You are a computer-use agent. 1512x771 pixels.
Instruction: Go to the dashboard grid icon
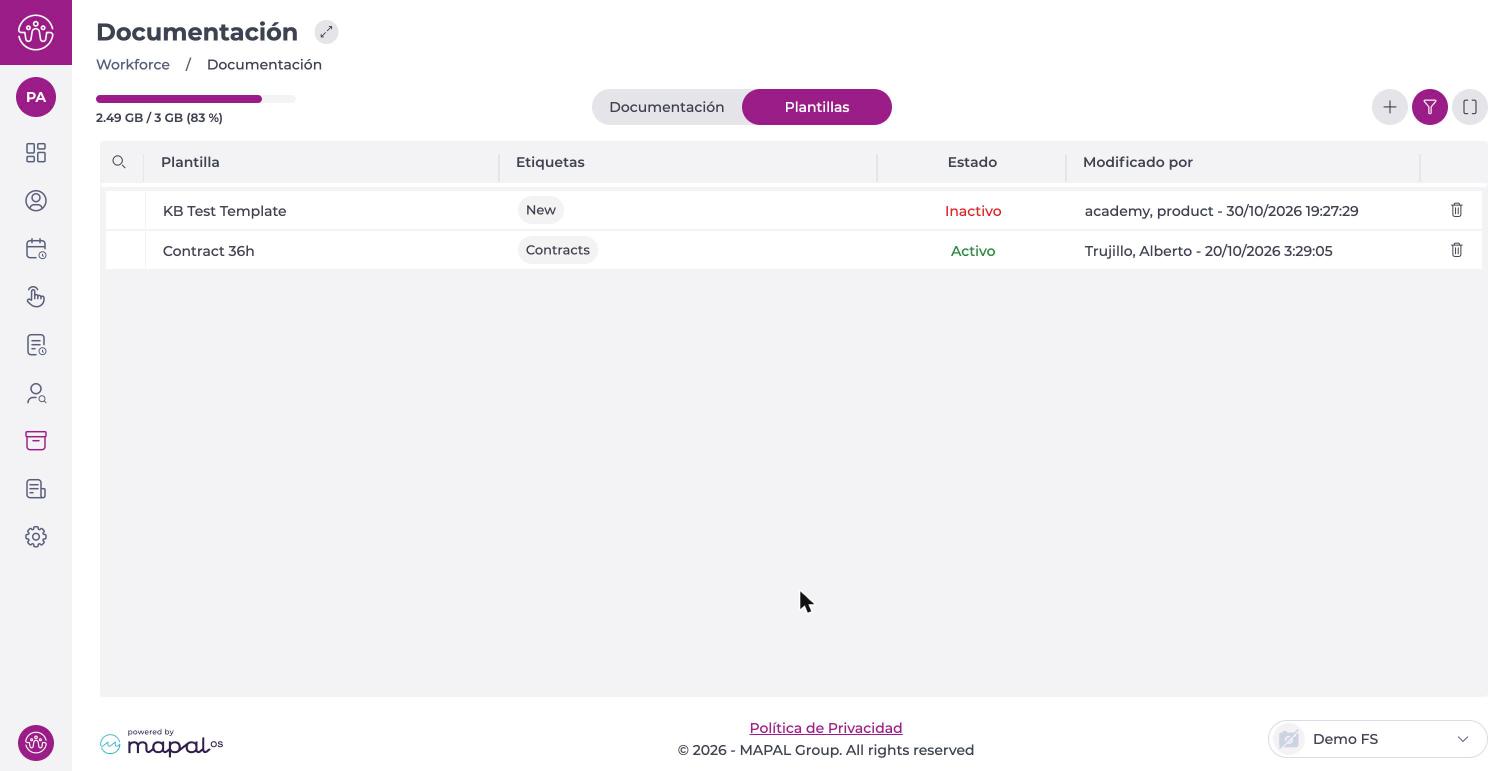click(x=36, y=153)
